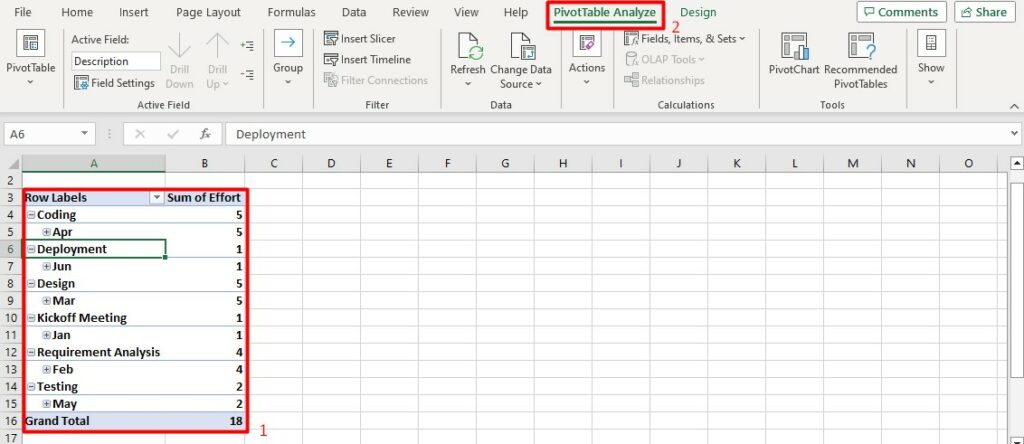Switch to the Review tab
This screenshot has height=444, width=1024.
tap(409, 12)
